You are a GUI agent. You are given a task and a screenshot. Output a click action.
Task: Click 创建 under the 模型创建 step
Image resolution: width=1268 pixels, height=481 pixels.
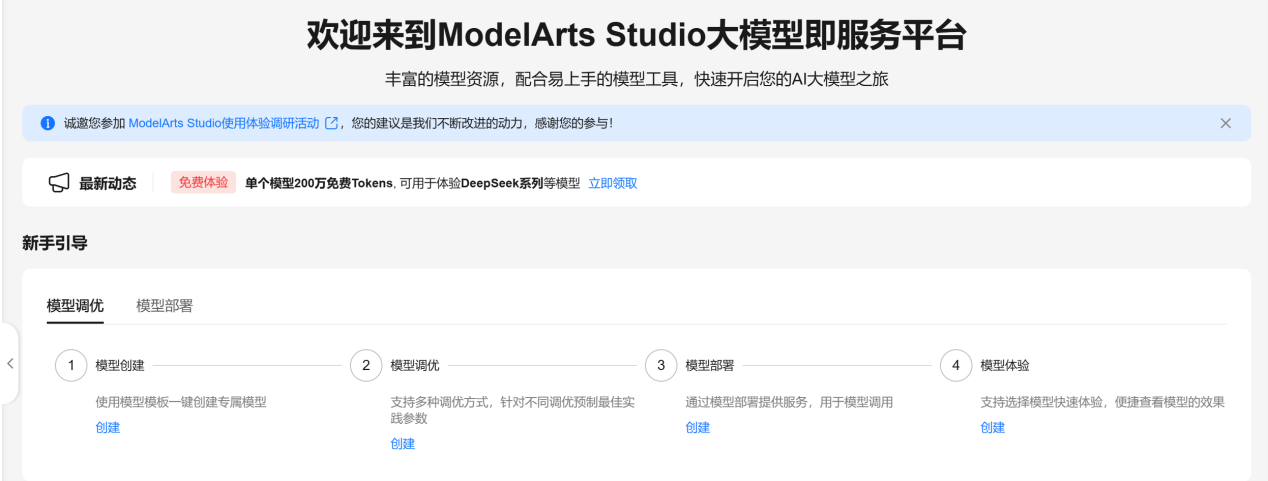pos(108,427)
